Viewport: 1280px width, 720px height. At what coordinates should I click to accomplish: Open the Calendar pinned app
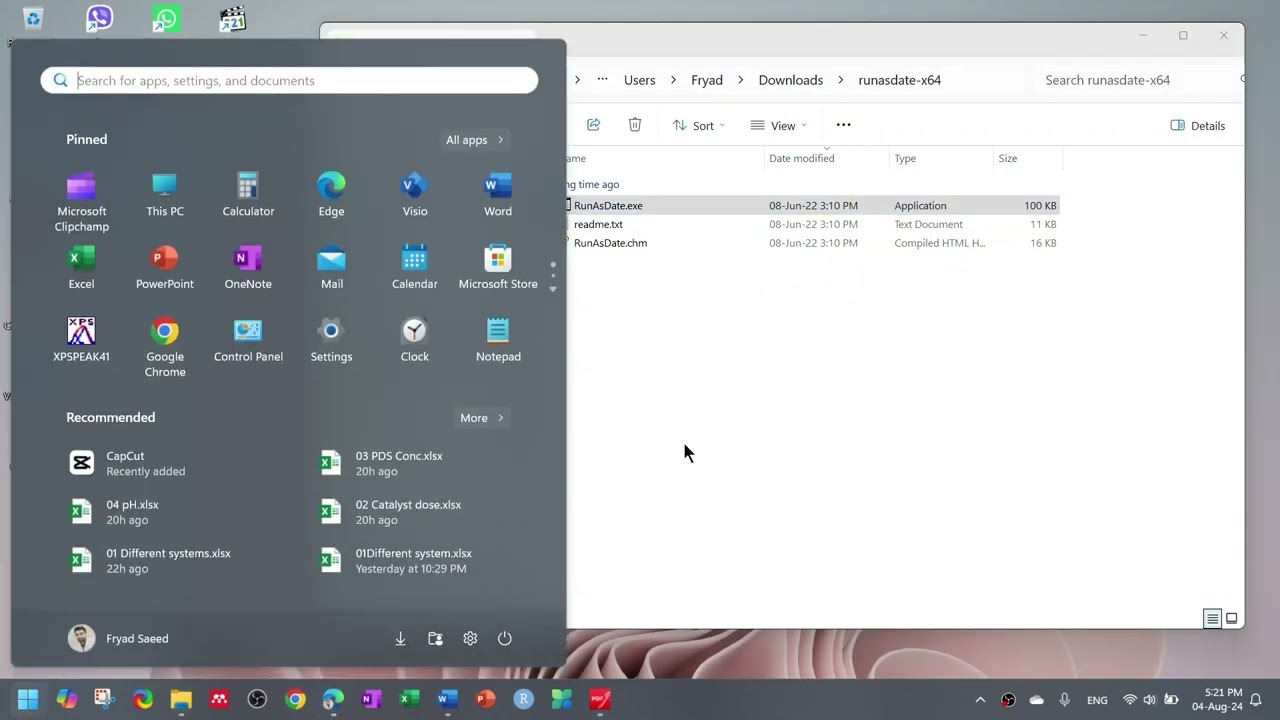414,268
